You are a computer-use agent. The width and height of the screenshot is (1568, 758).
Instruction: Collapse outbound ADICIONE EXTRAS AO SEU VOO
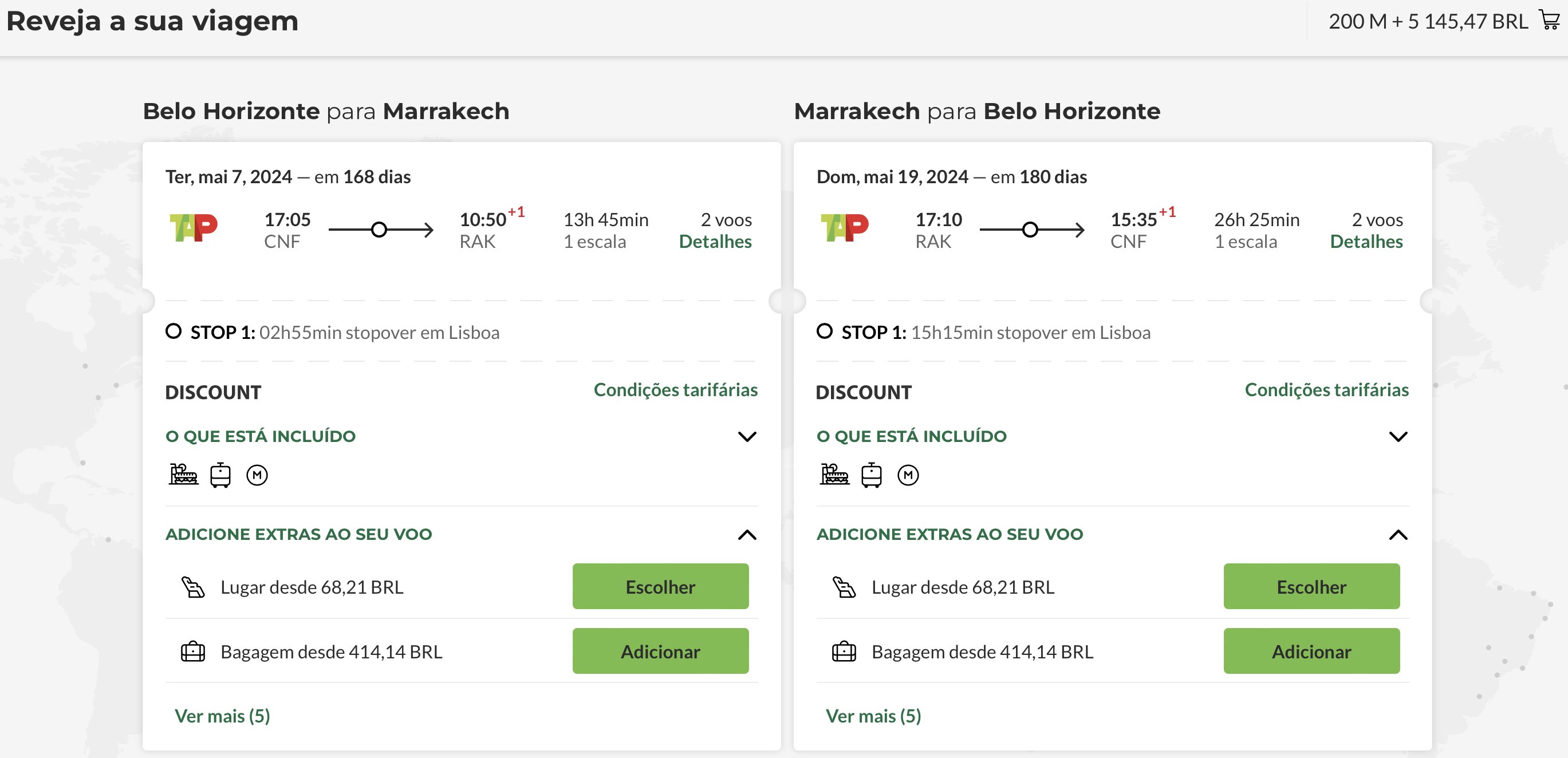(x=747, y=535)
